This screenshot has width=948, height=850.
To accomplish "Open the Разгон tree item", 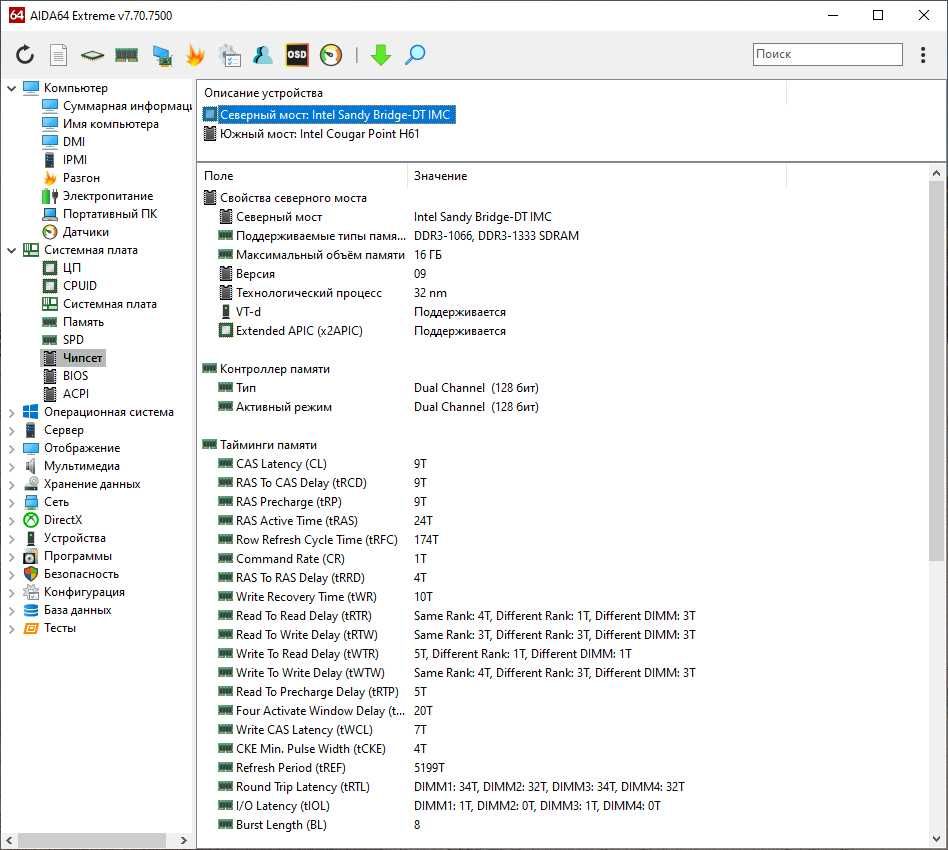I will tap(71, 178).
